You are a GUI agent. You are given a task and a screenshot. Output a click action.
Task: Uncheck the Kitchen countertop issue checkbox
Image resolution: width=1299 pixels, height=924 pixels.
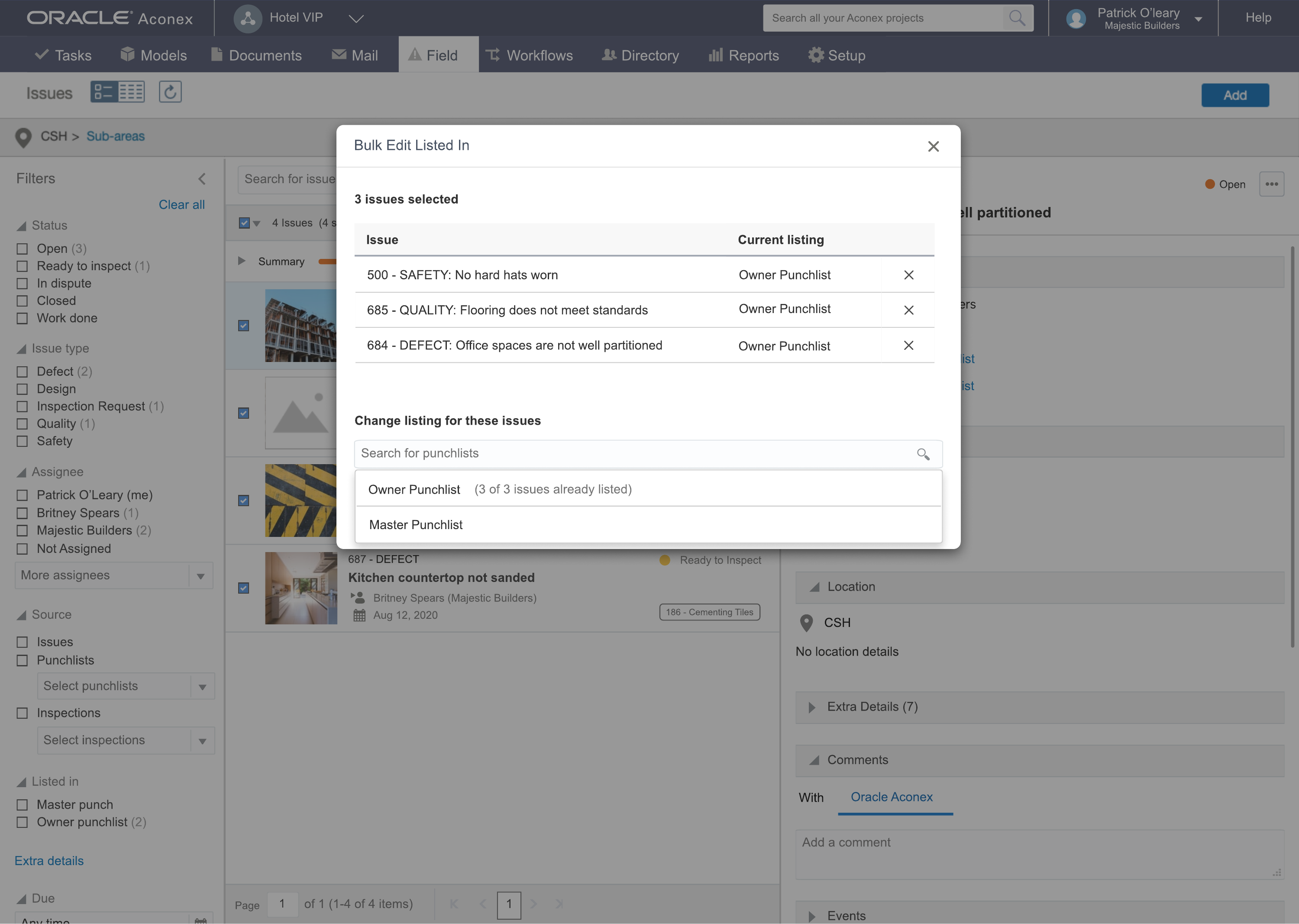tap(243, 588)
